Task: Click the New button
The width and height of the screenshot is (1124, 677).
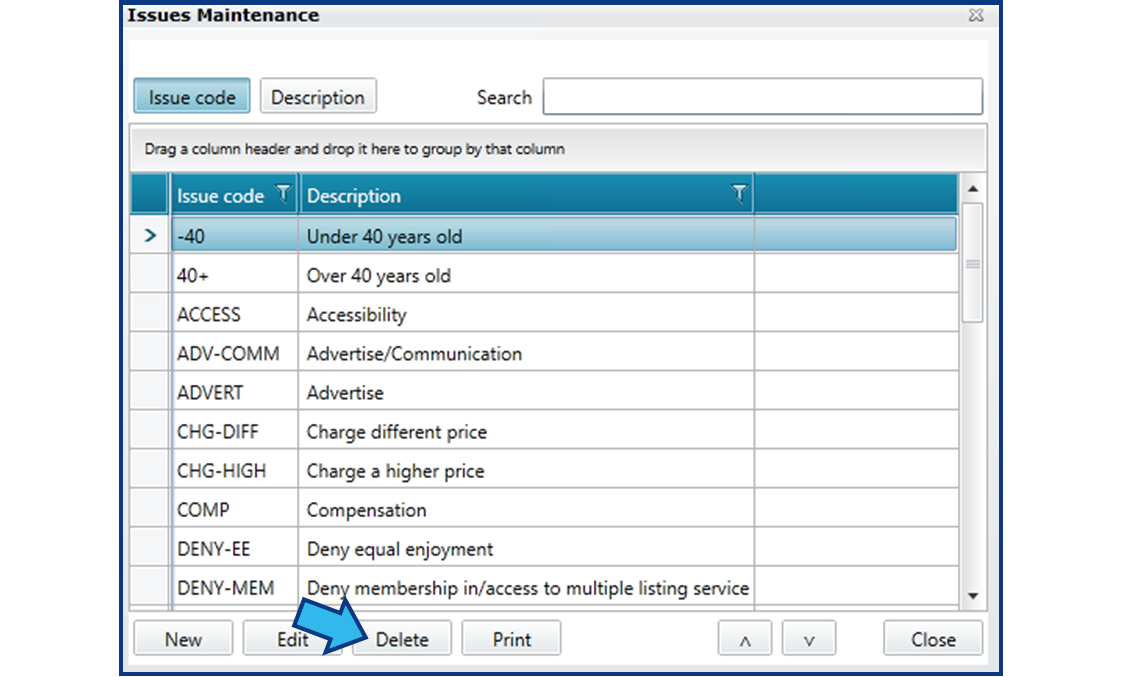Action: [x=183, y=638]
